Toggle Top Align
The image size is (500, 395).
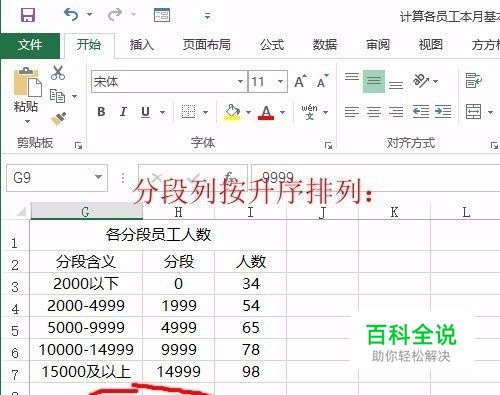[x=352, y=77]
